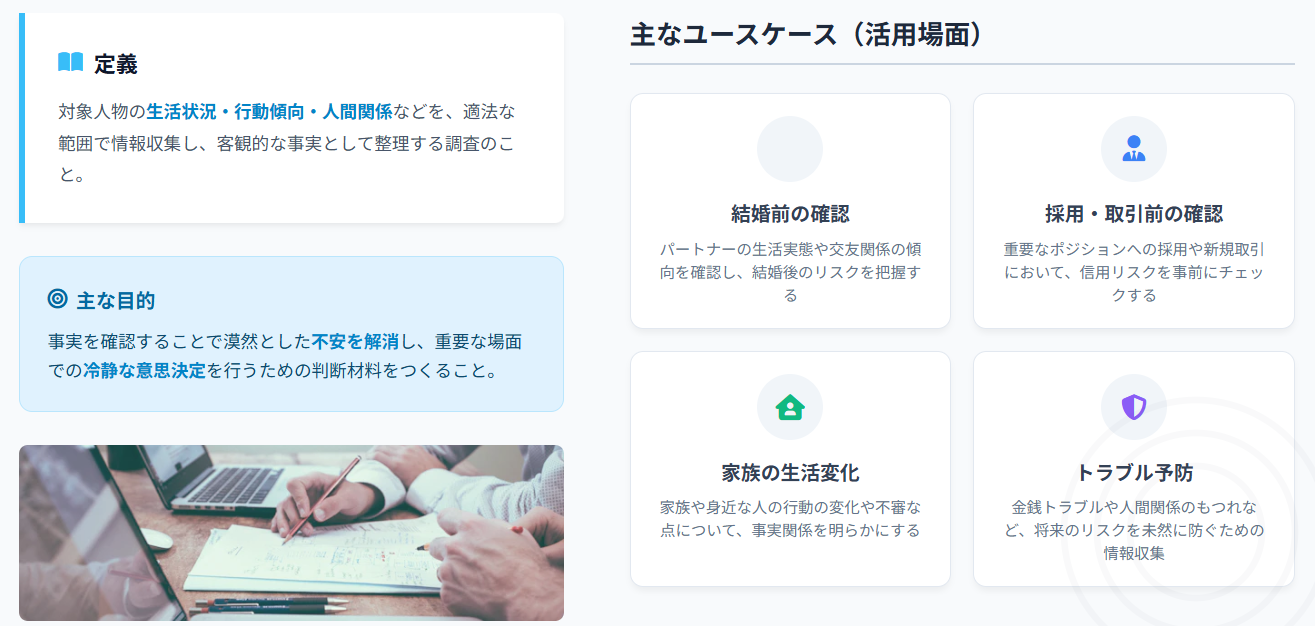Click the description under 結婚前の確認
This screenshot has width=1315, height=626.
point(790,271)
